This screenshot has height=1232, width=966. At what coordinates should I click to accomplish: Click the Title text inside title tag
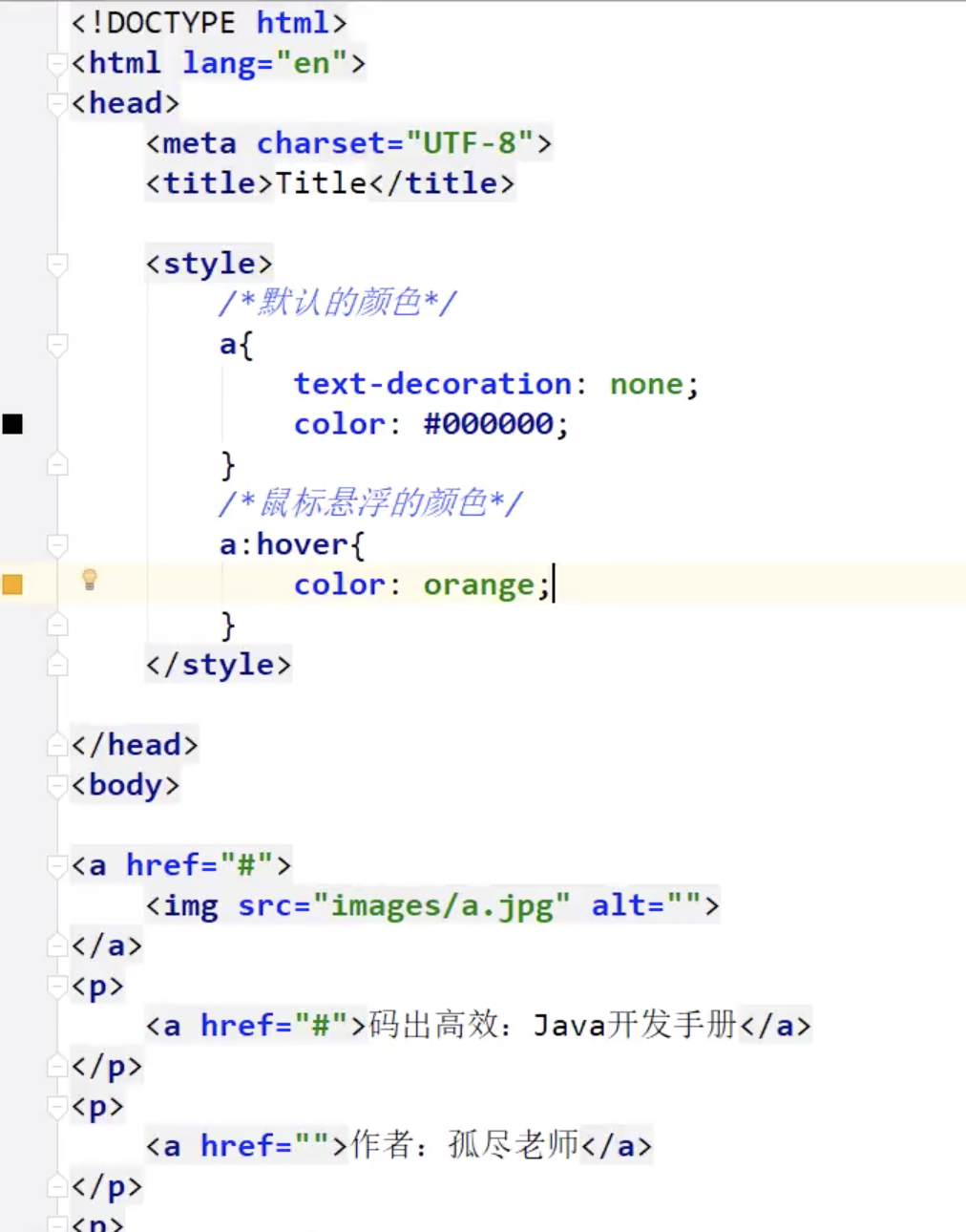point(321,183)
